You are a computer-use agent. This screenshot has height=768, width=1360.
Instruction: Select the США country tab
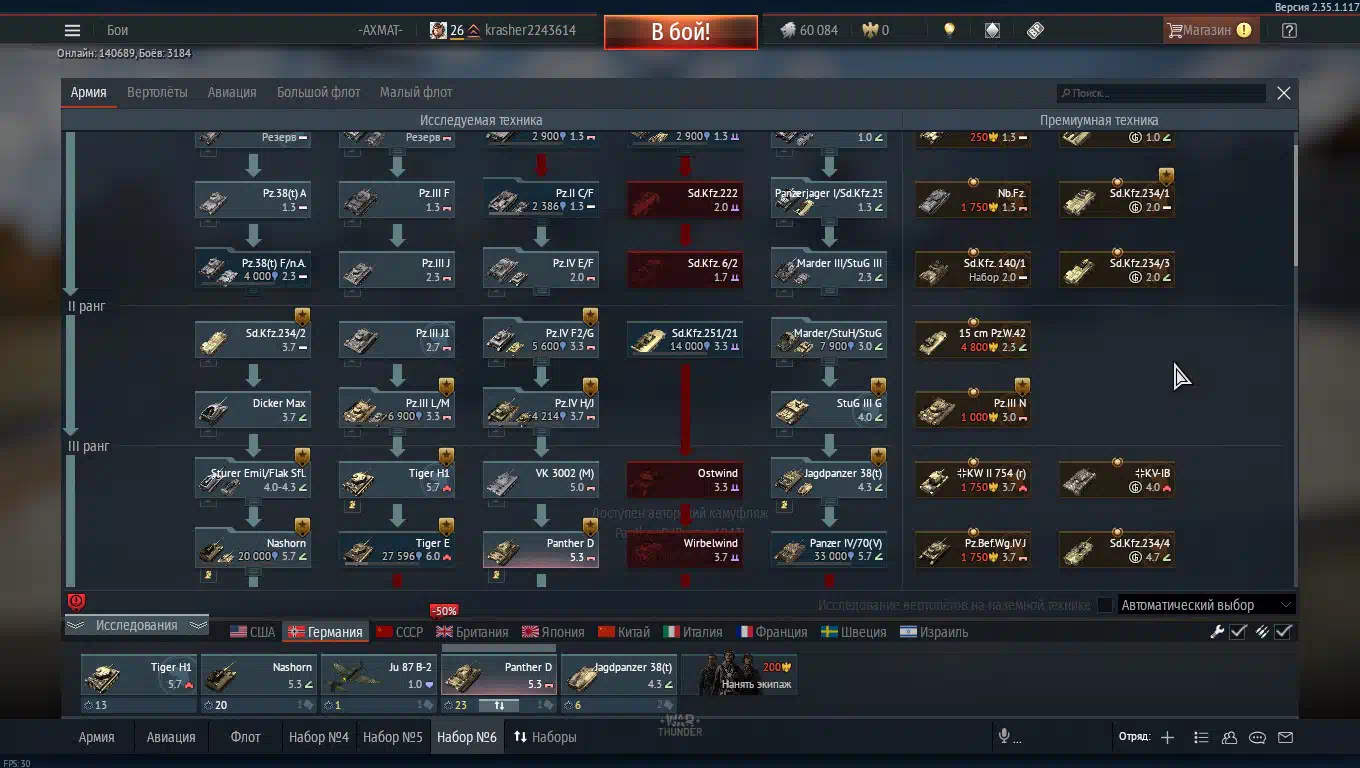[x=252, y=632]
